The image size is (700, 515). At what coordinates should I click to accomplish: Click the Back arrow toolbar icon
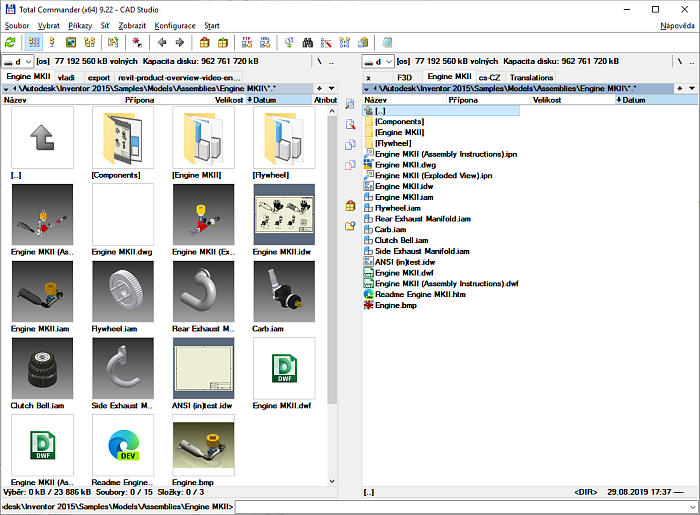(x=162, y=42)
